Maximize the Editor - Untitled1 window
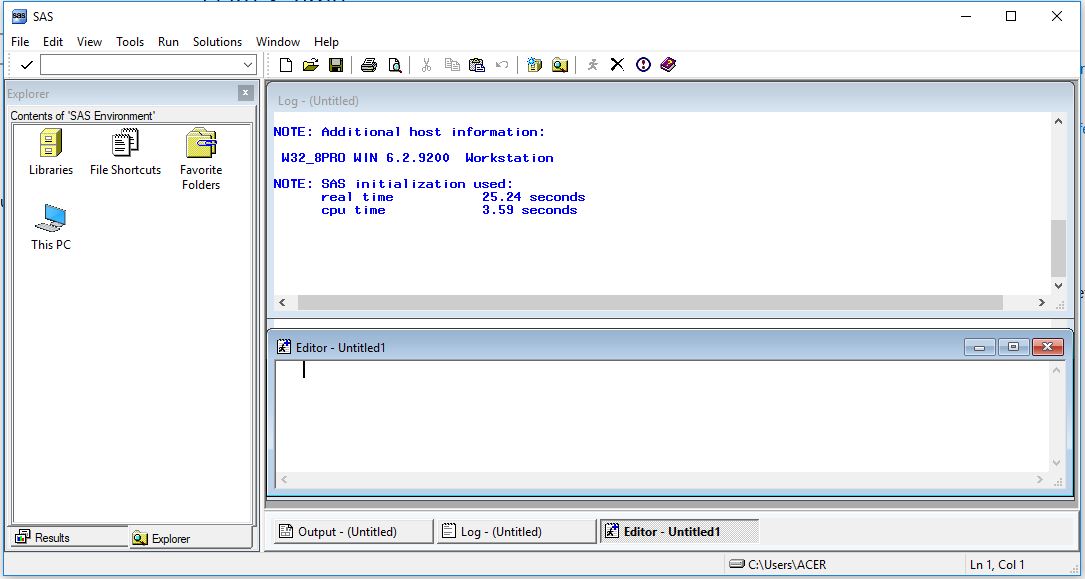Viewport: 1085px width, 579px height. 1012,346
